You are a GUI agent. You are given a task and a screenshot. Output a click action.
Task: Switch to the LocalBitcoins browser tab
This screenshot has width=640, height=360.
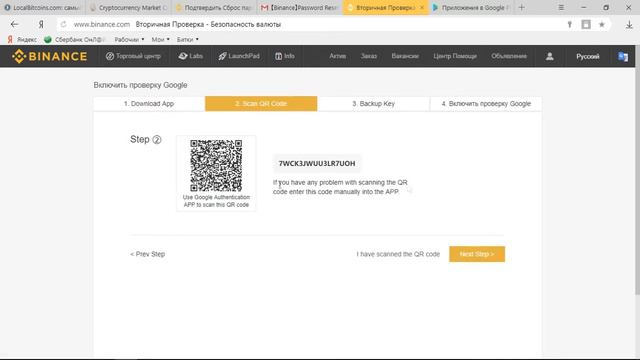[x=42, y=7]
